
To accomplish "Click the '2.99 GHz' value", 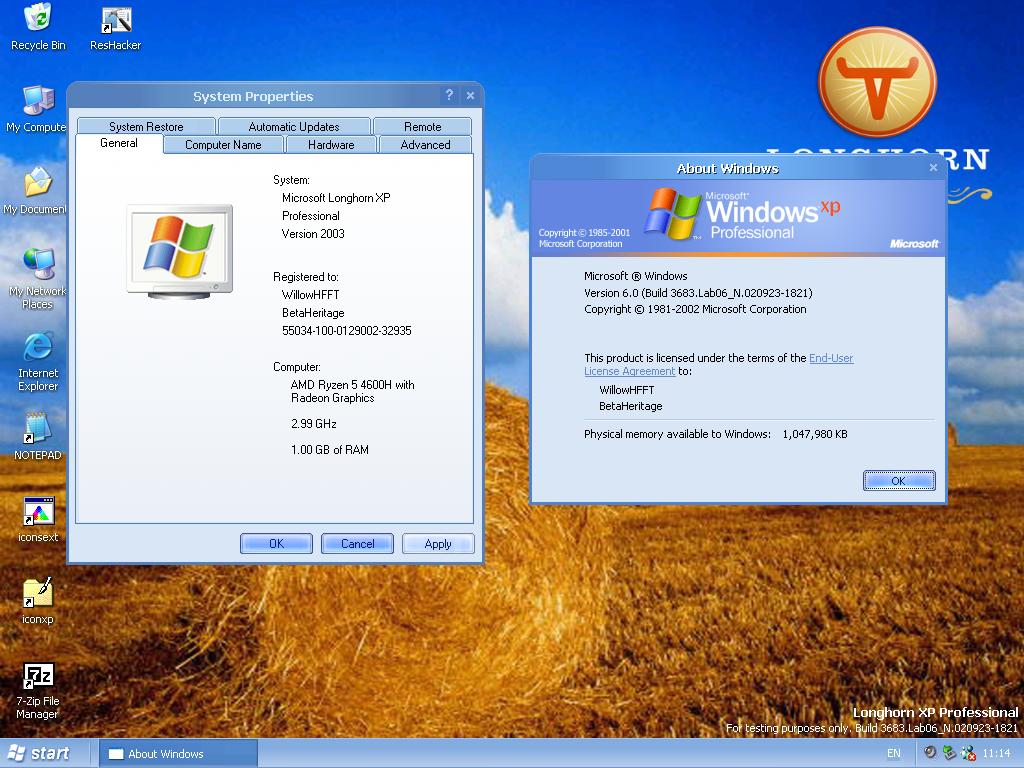I will 314,424.
